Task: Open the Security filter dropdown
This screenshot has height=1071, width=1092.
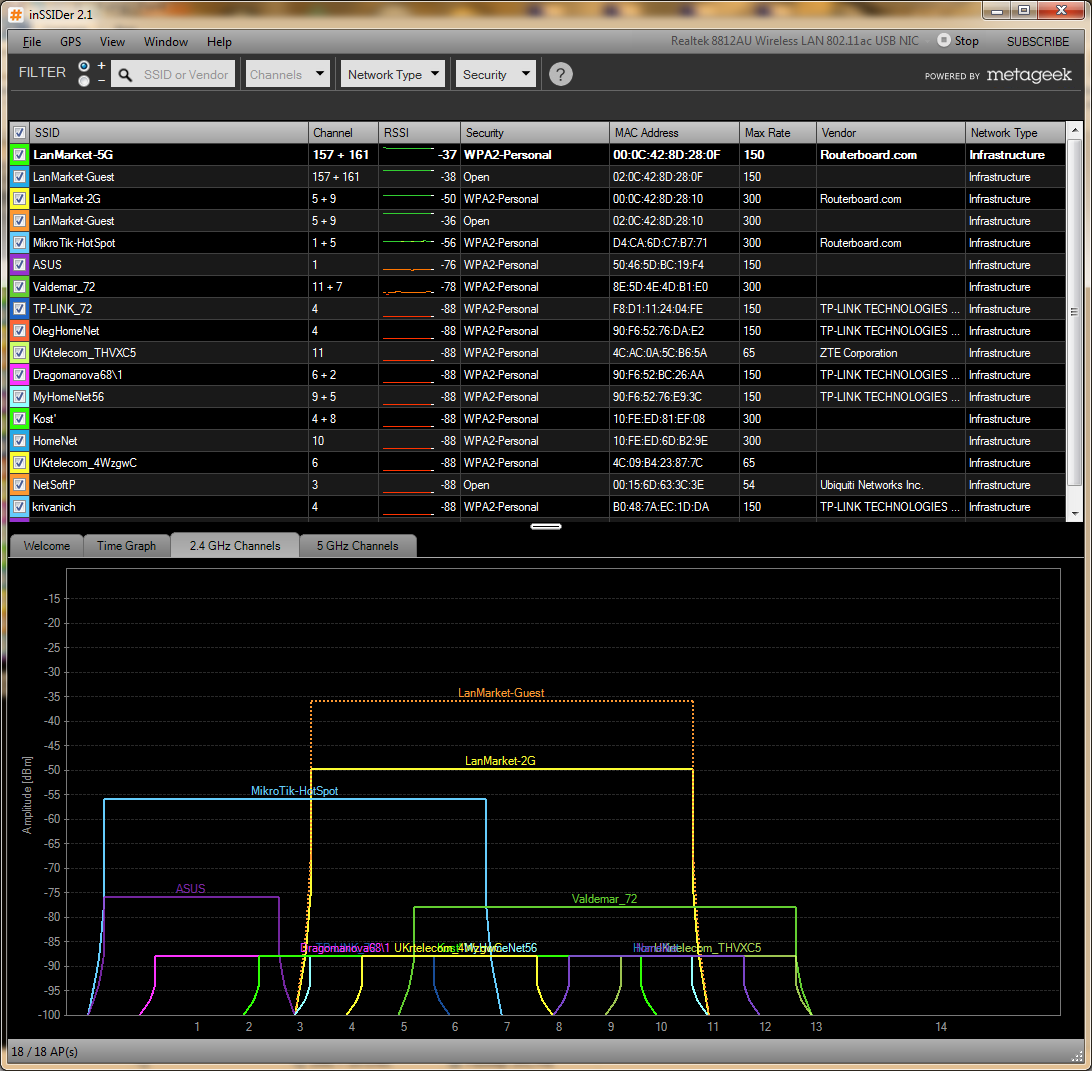Action: pos(496,74)
